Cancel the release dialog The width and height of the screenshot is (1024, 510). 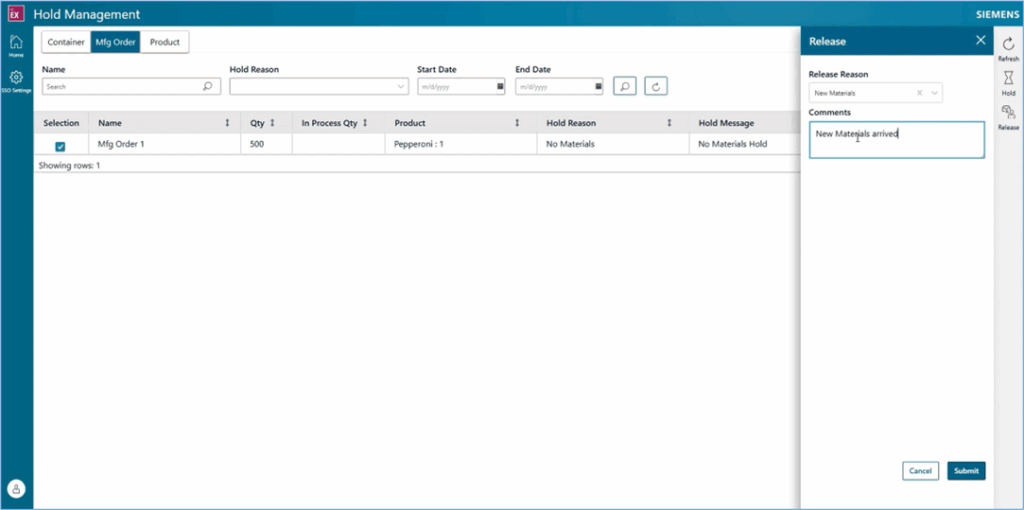(x=920, y=470)
